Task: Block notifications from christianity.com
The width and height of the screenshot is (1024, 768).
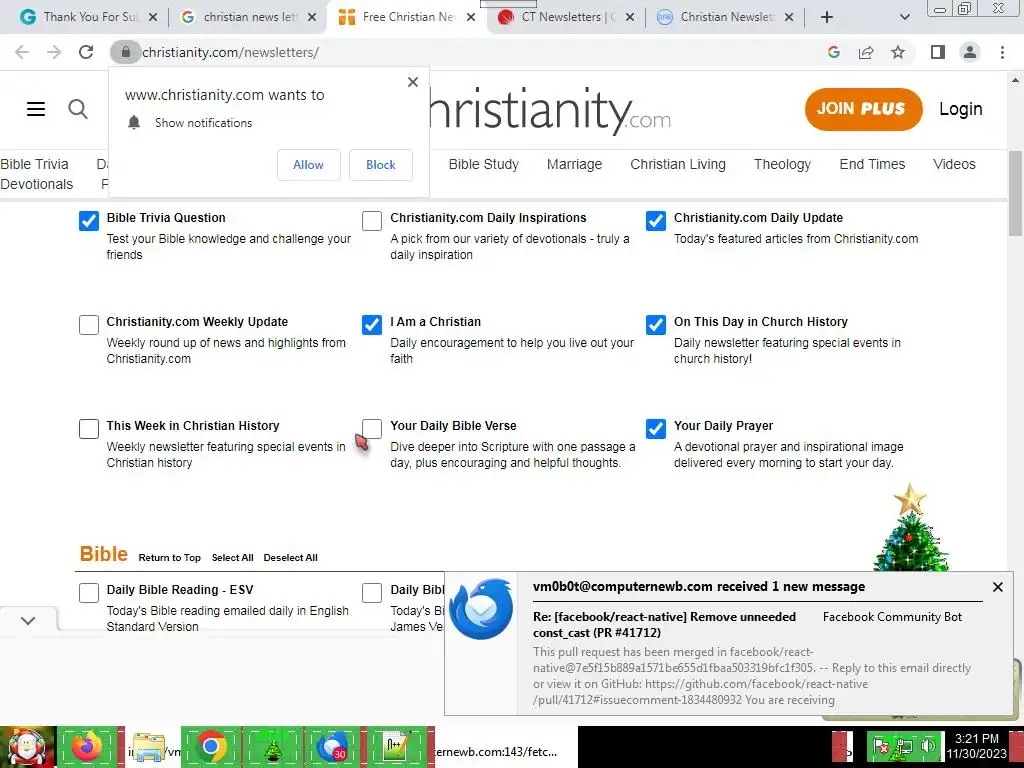Action: click(381, 165)
